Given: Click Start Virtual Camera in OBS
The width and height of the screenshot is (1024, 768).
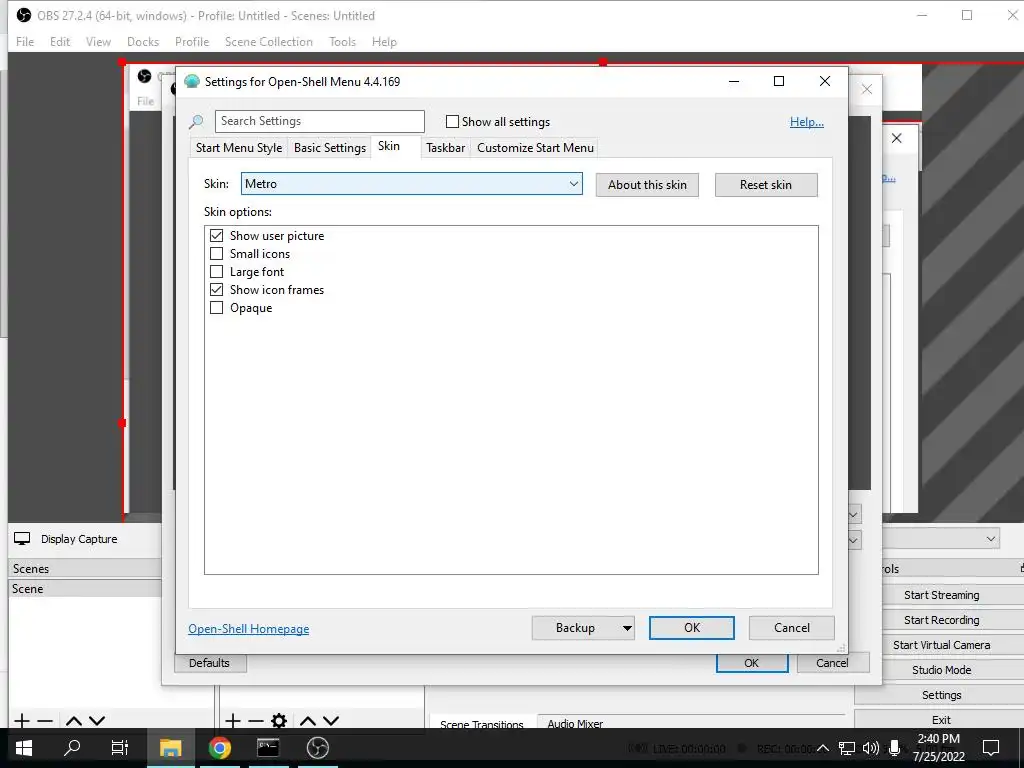Looking at the screenshot, I should pyautogui.click(x=941, y=645).
